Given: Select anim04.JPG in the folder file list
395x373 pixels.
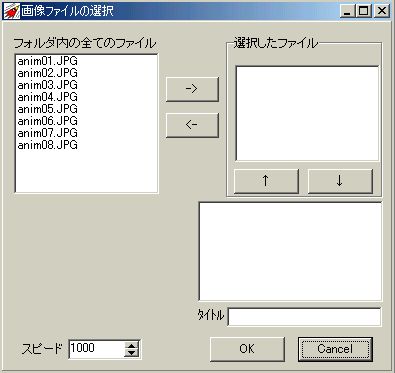Looking at the screenshot, I should [47, 97].
